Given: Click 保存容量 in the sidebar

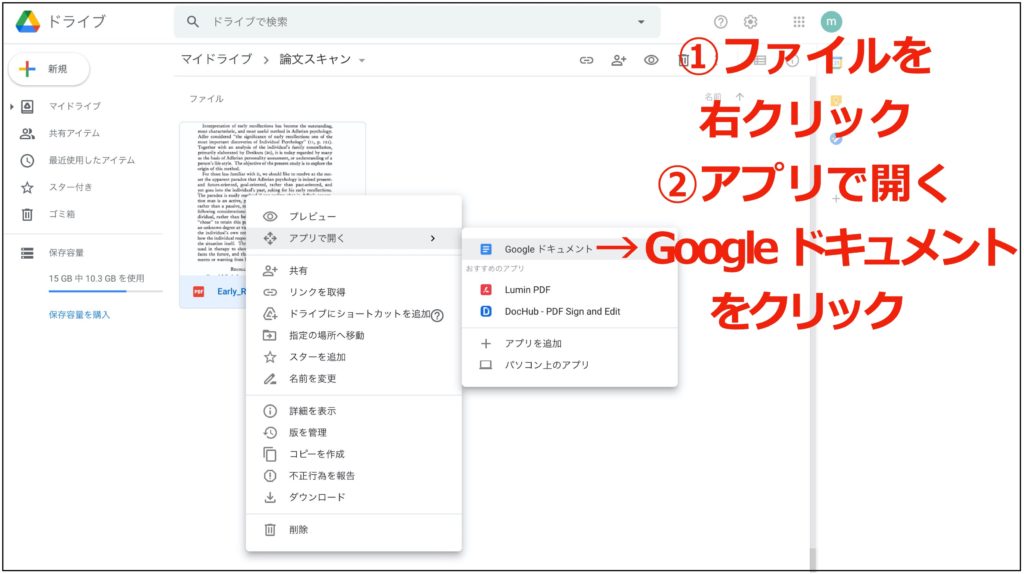Looking at the screenshot, I should click(x=66, y=253).
